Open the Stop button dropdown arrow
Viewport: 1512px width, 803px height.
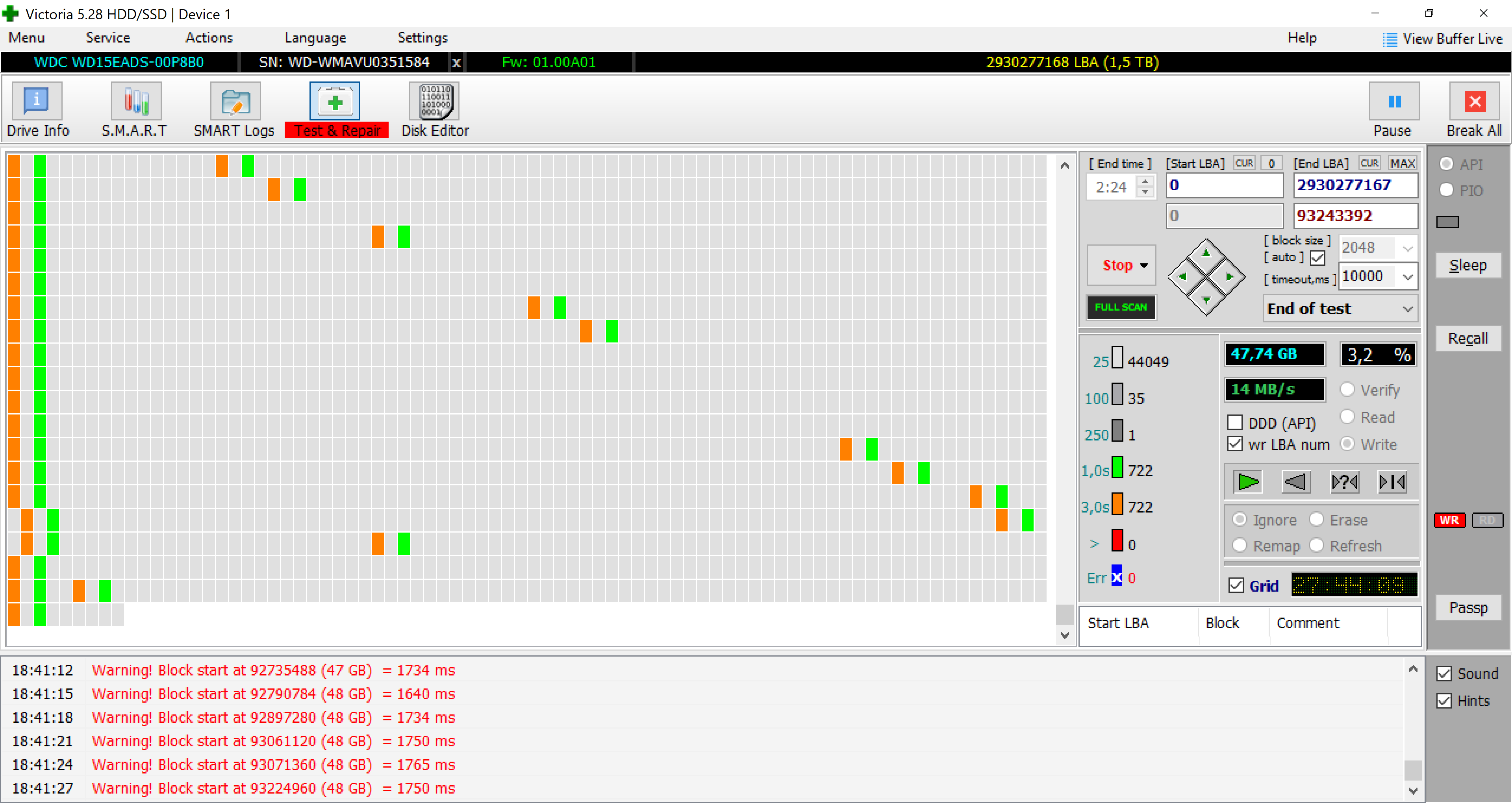click(x=1144, y=265)
